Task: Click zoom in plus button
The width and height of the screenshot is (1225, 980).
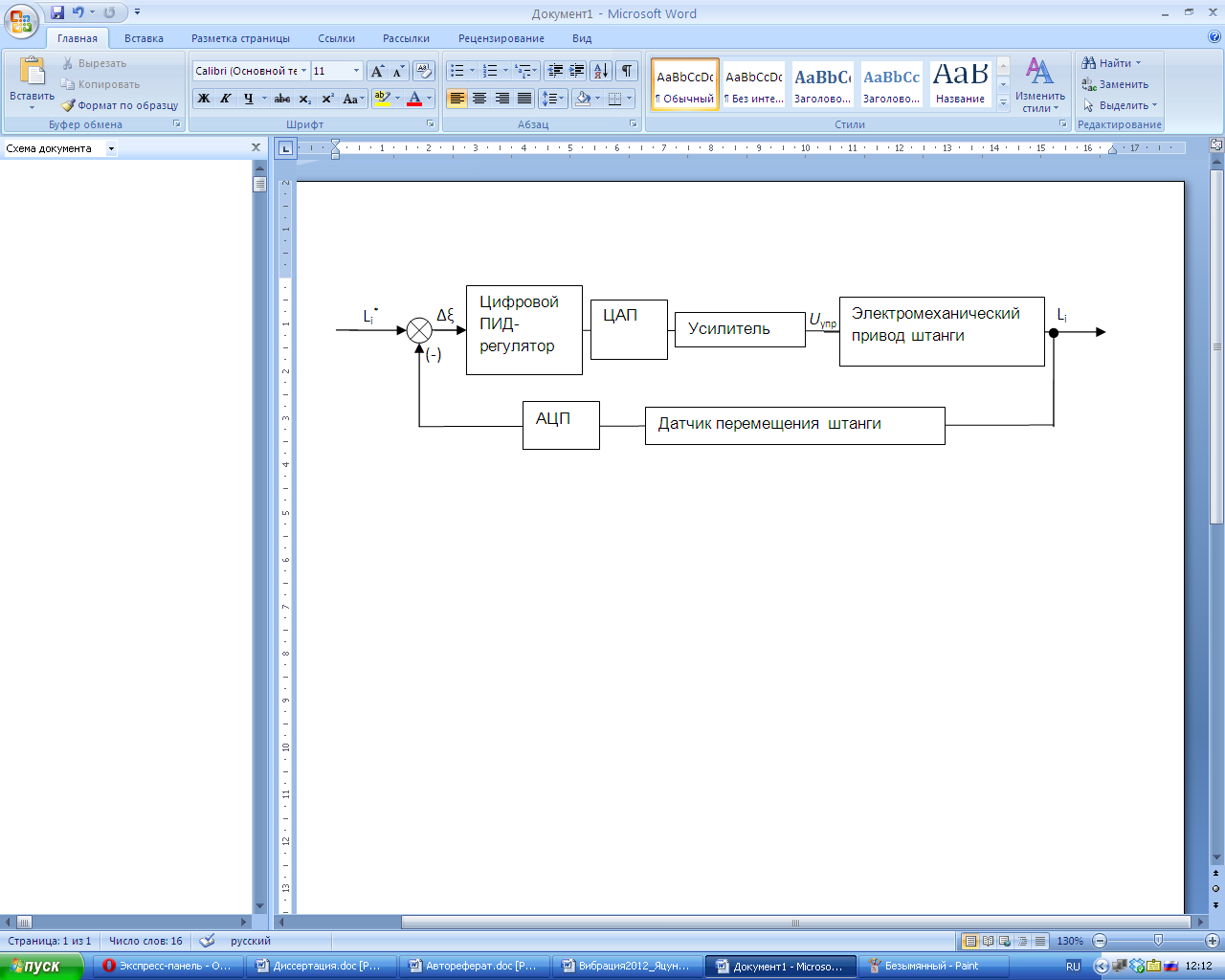Action: [x=1213, y=941]
